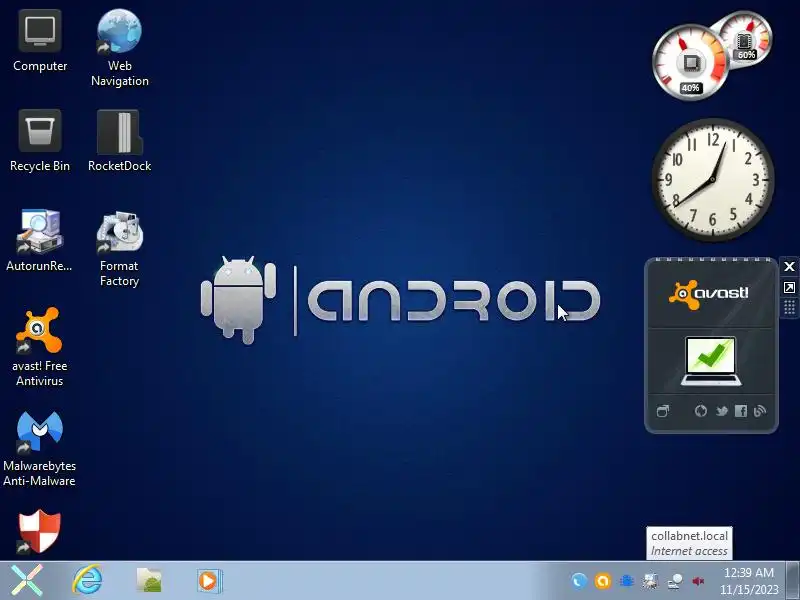
Task: Click the avast! logo in the gadget
Action: pos(709,294)
